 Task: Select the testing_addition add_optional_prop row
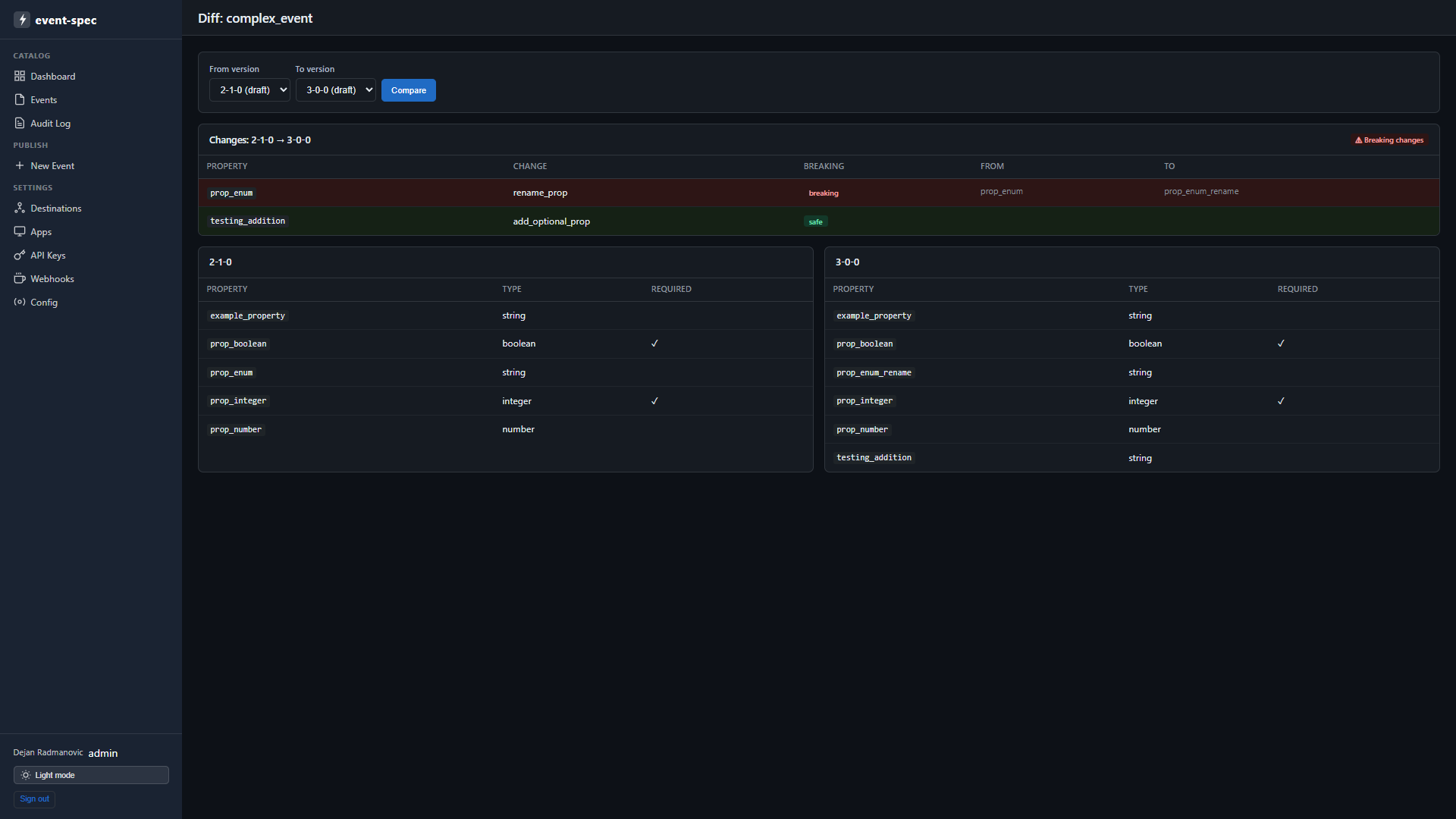819,221
